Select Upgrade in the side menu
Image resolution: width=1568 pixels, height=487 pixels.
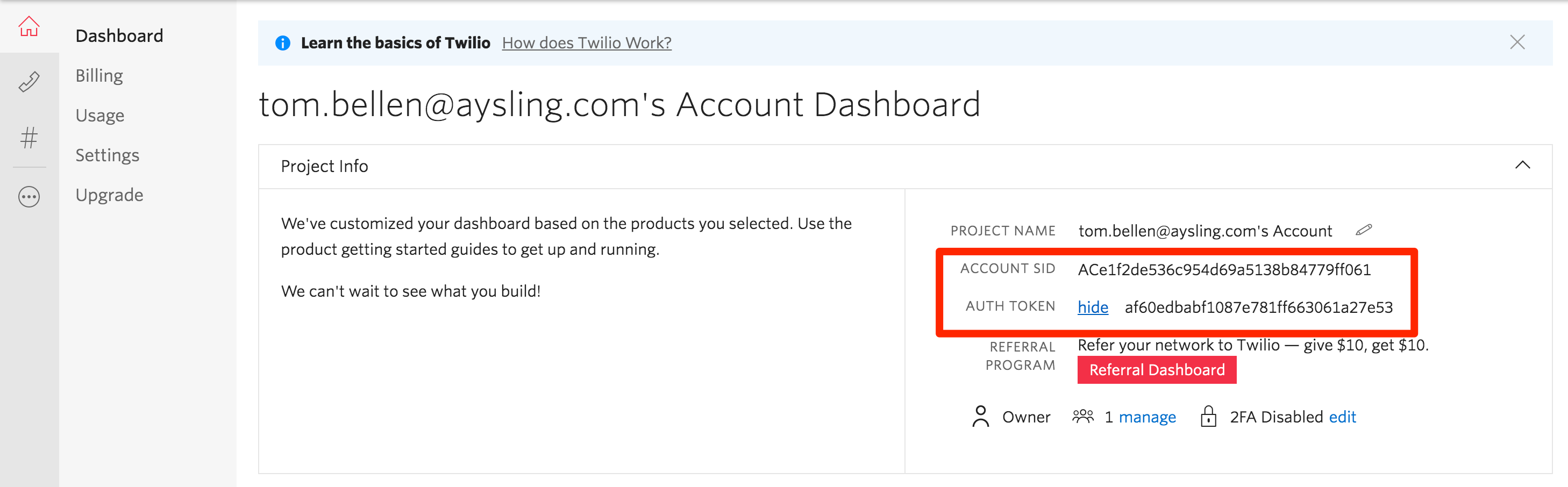click(110, 195)
